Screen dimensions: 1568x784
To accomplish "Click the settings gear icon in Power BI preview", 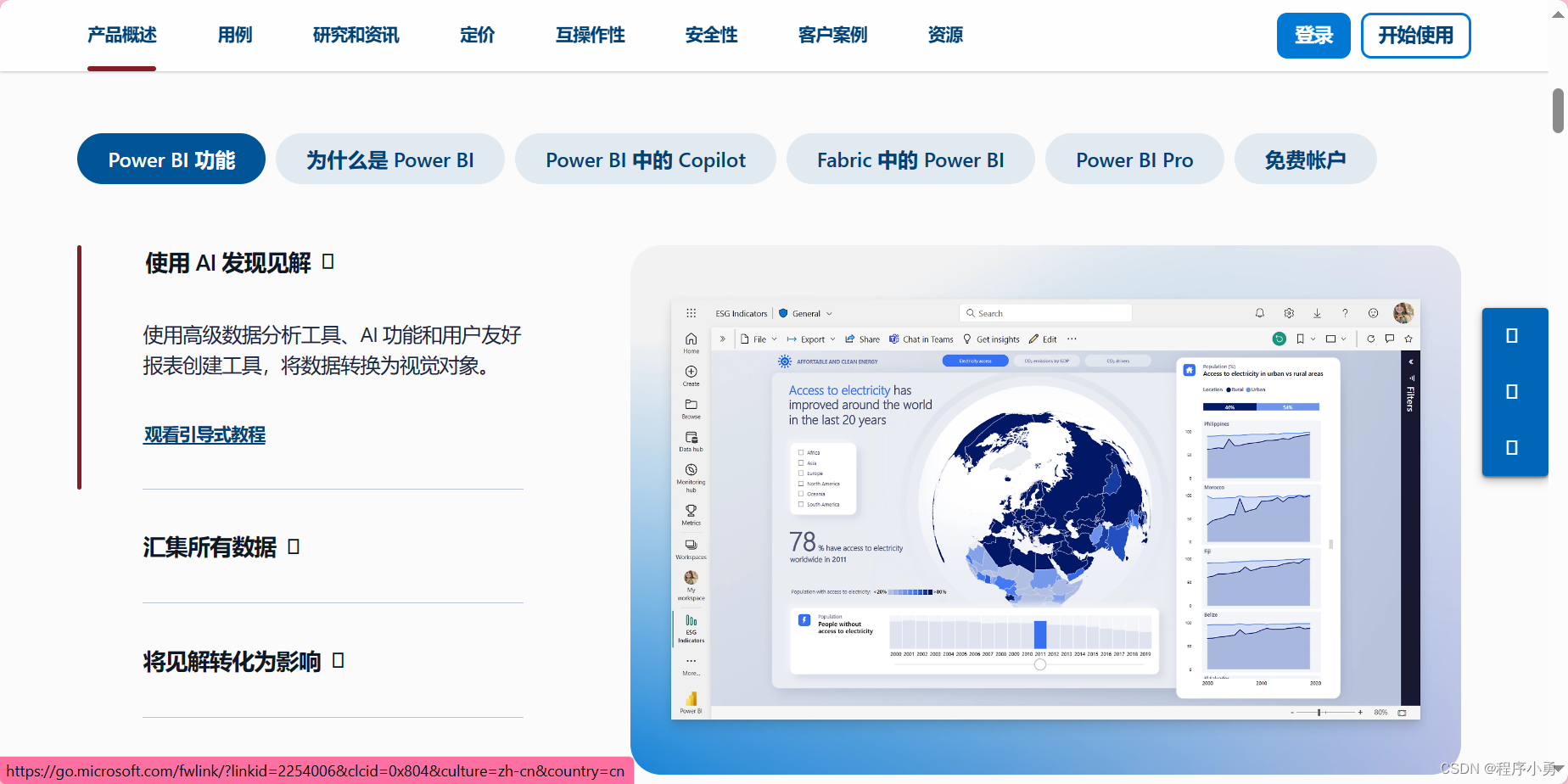I will 1289,313.
